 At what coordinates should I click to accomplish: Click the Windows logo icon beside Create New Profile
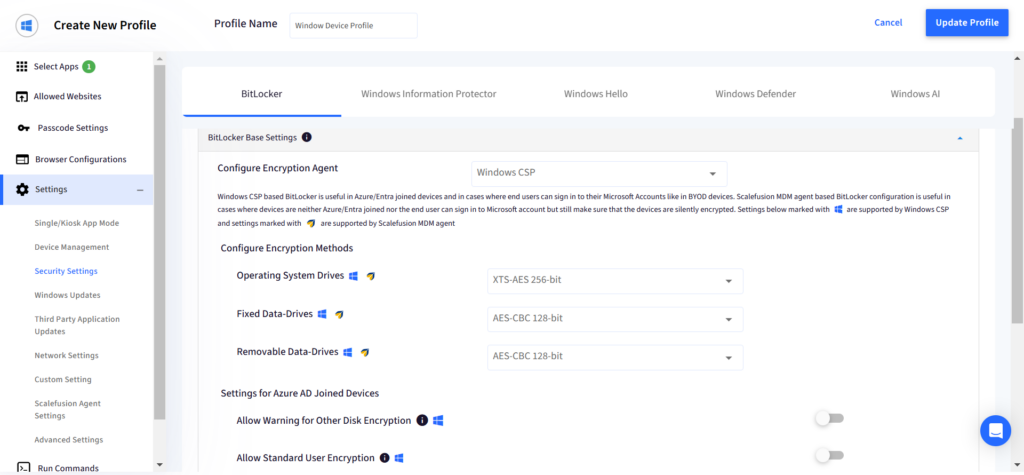[x=27, y=25]
